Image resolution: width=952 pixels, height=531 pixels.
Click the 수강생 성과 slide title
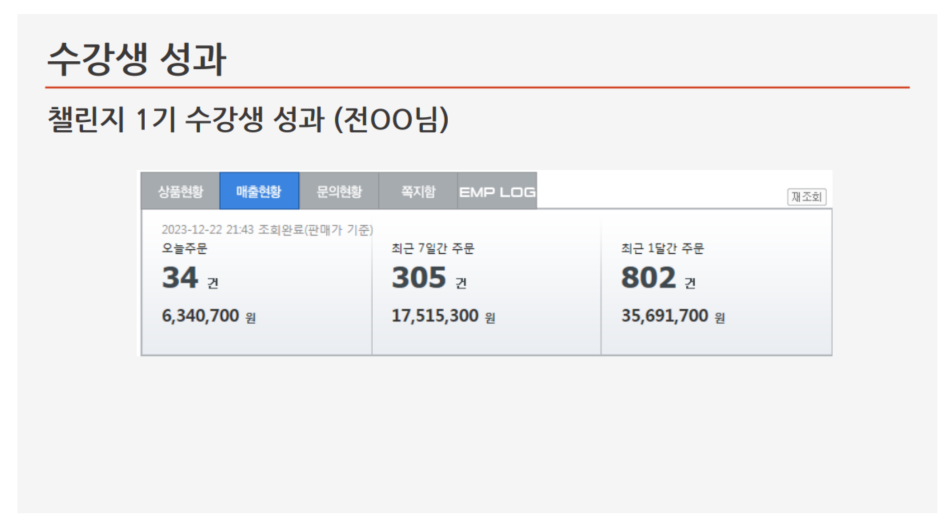pyautogui.click(x=136, y=60)
